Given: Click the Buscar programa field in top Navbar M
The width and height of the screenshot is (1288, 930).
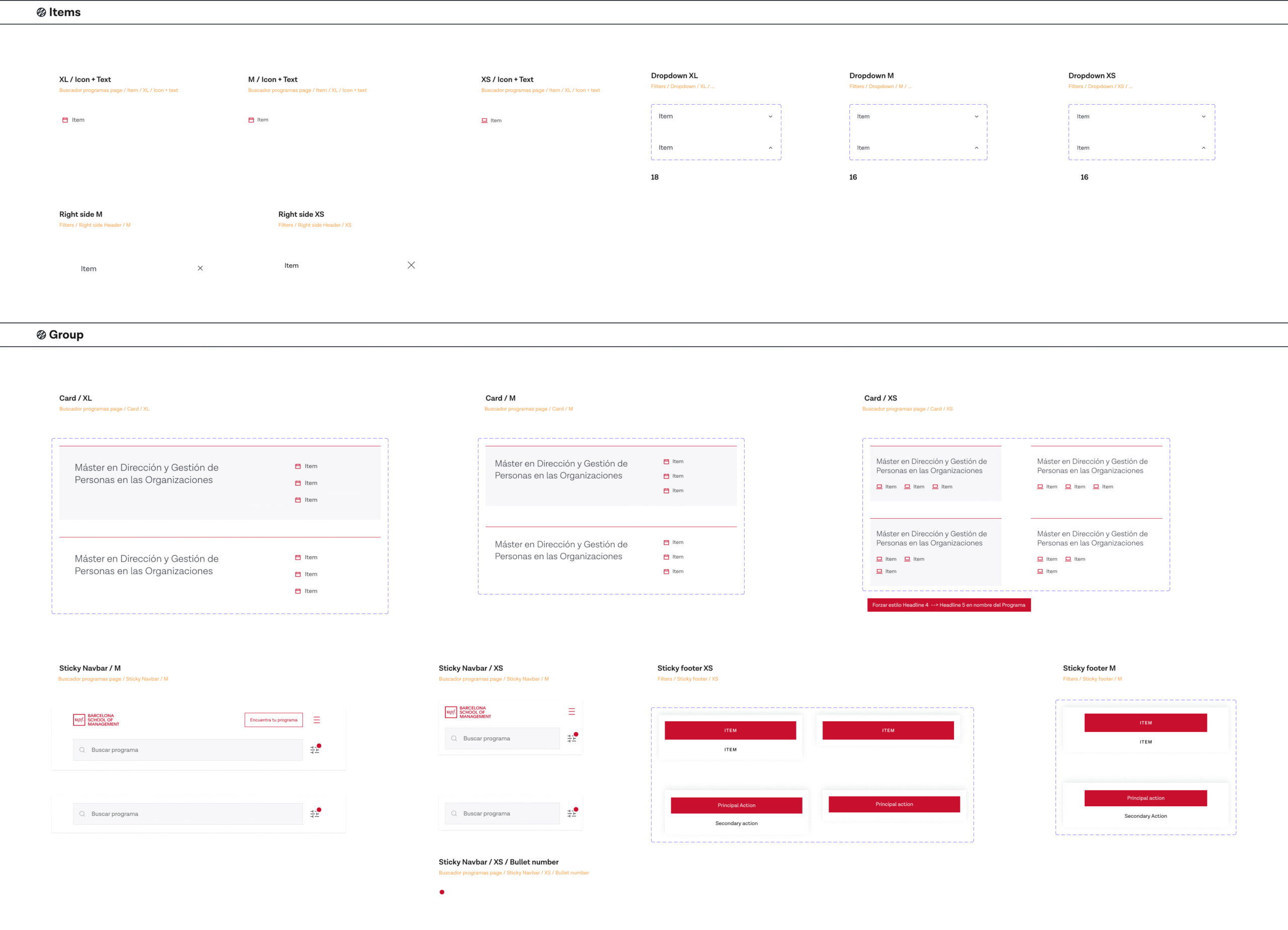Looking at the screenshot, I should click(x=187, y=750).
